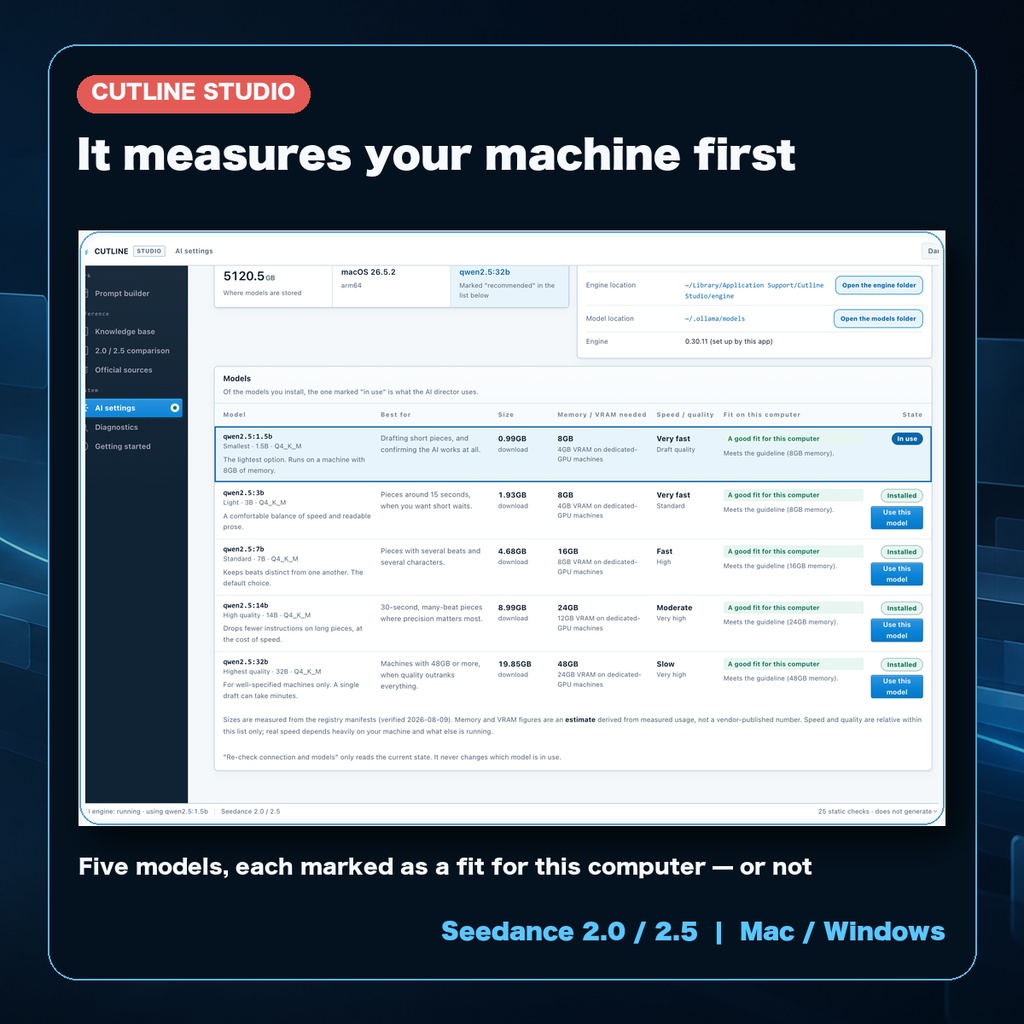Select the qwen2.5:1.5b model name

click(248, 436)
